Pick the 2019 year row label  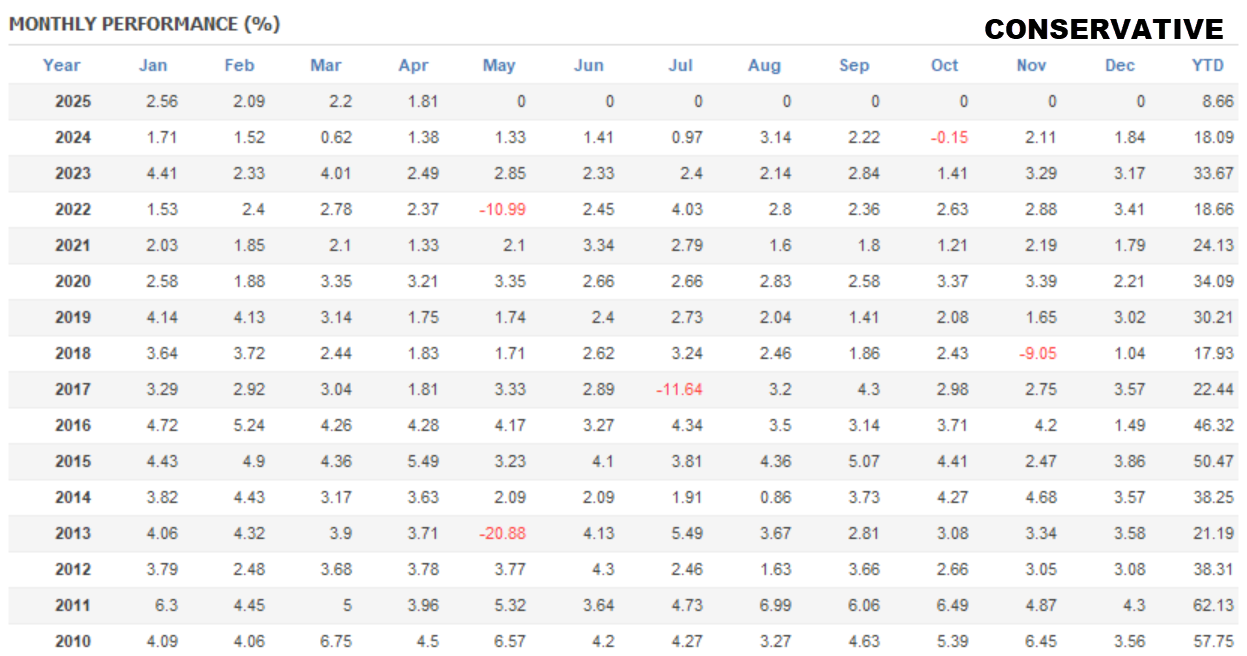pos(72,317)
